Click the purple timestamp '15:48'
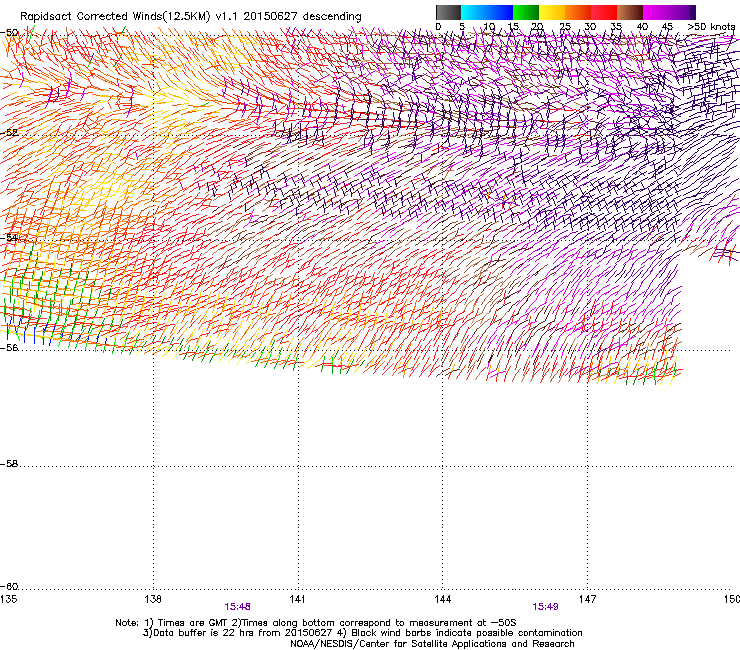The width and height of the screenshot is (740, 650). click(237, 607)
